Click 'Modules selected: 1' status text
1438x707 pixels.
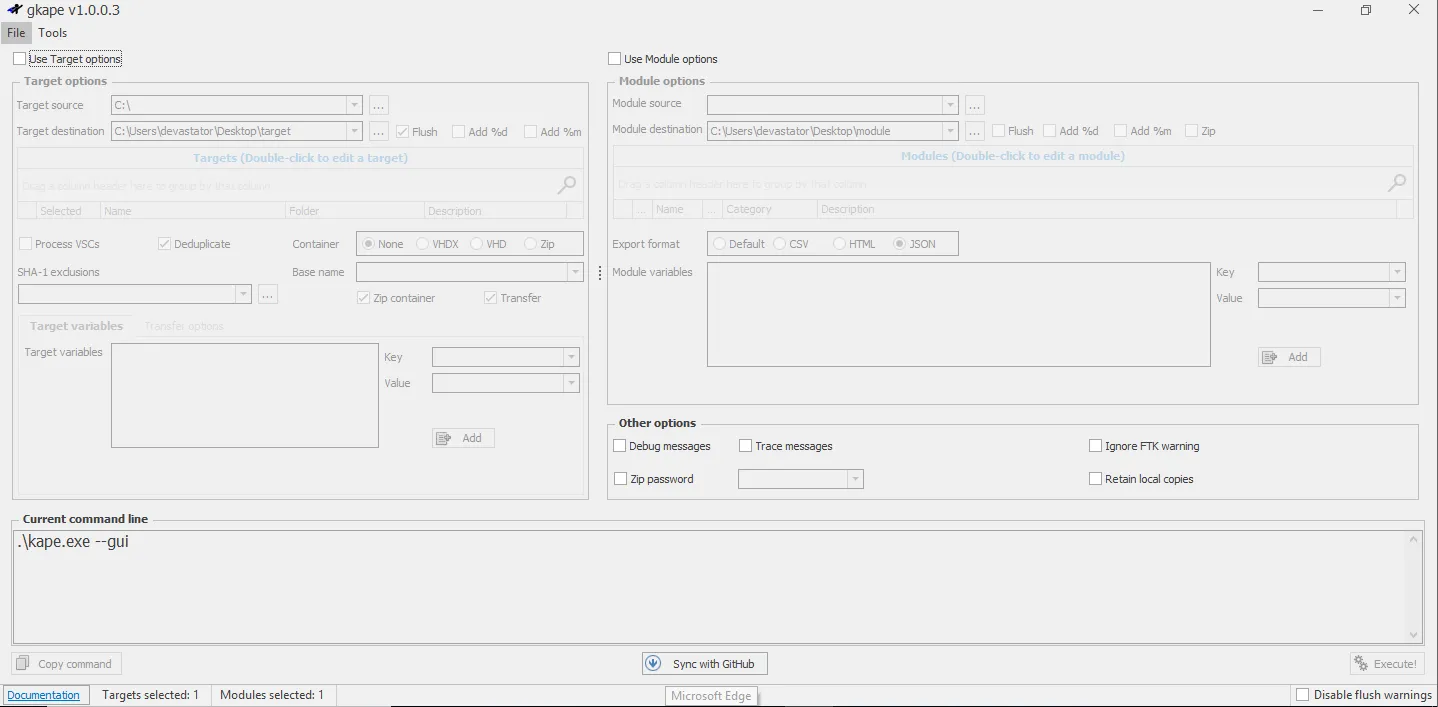[x=272, y=695]
